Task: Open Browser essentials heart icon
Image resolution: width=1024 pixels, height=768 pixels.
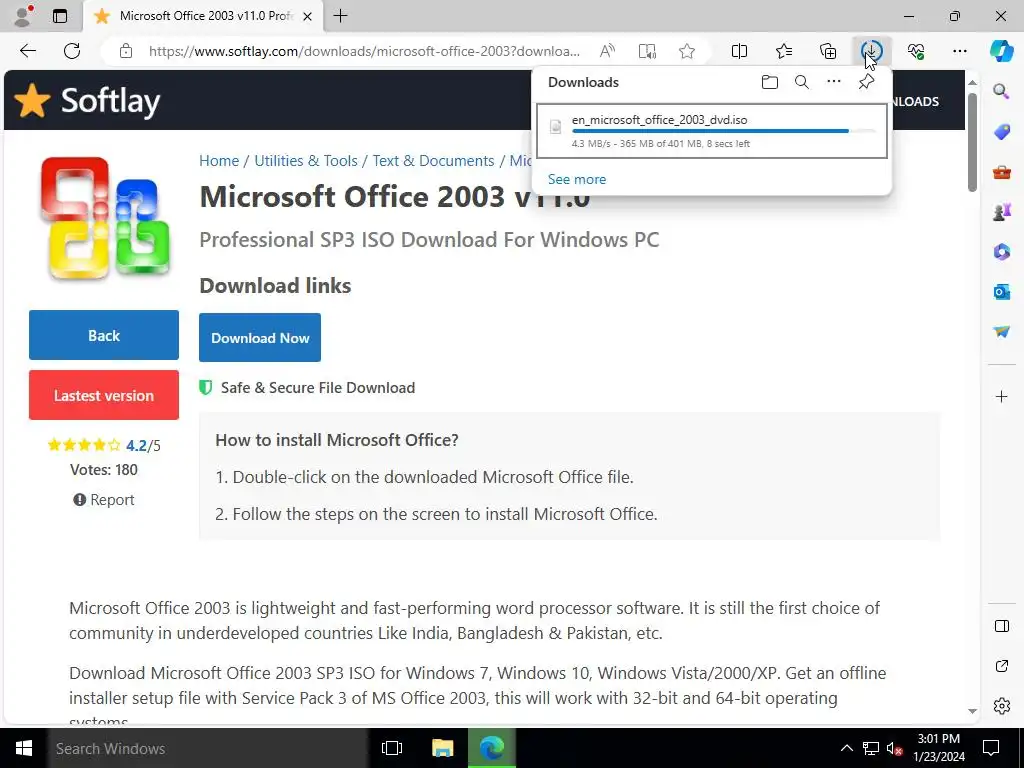Action: click(916, 51)
